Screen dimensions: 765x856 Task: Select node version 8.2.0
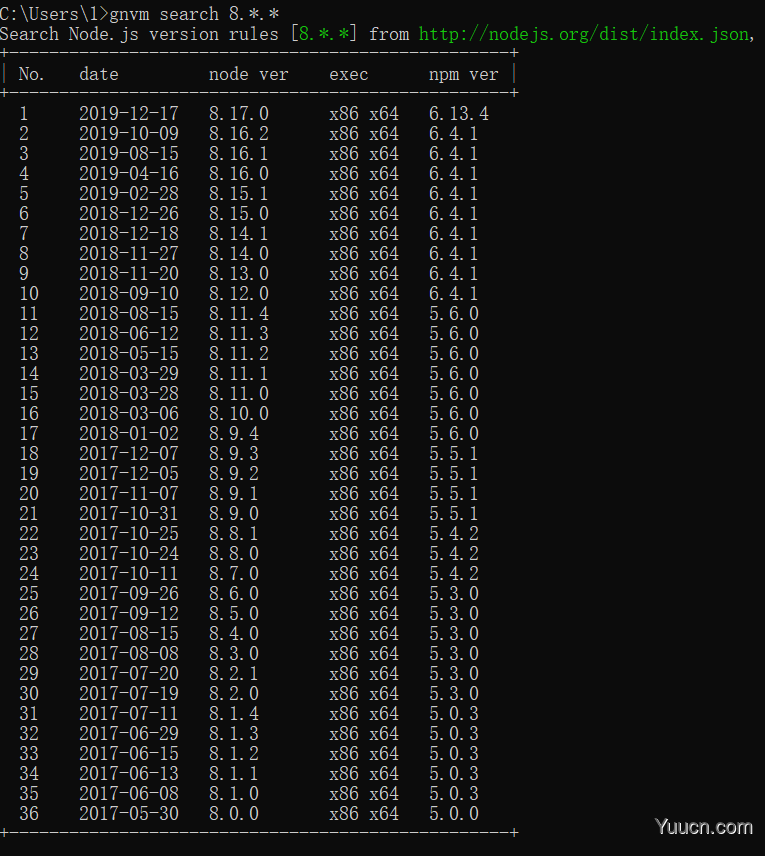pyautogui.click(x=234, y=694)
